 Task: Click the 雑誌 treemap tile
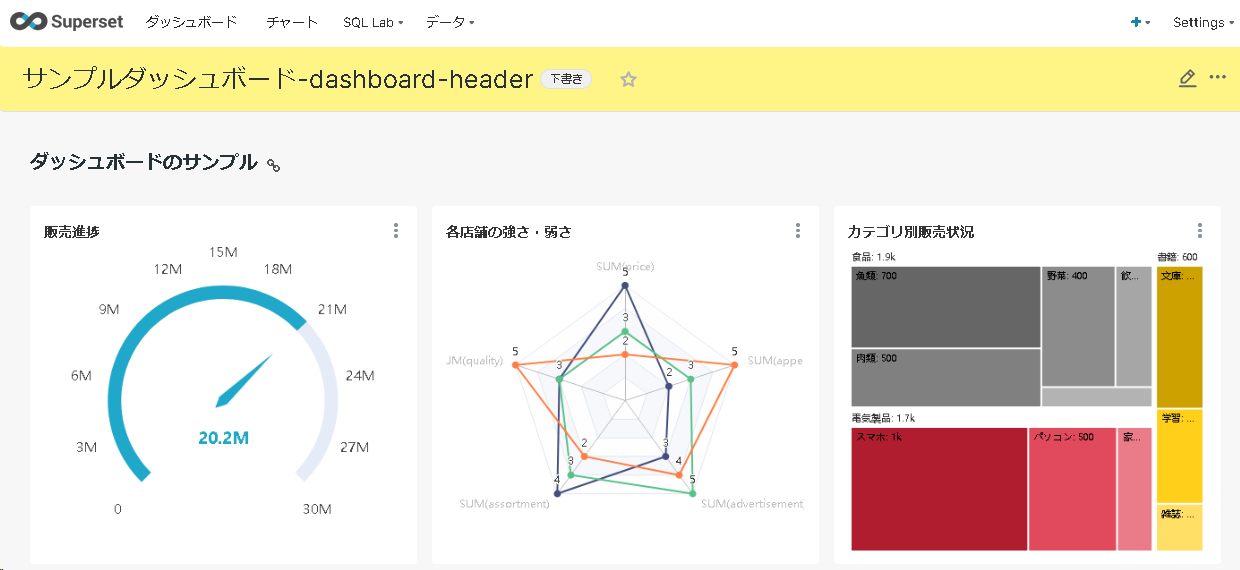click(1179, 527)
